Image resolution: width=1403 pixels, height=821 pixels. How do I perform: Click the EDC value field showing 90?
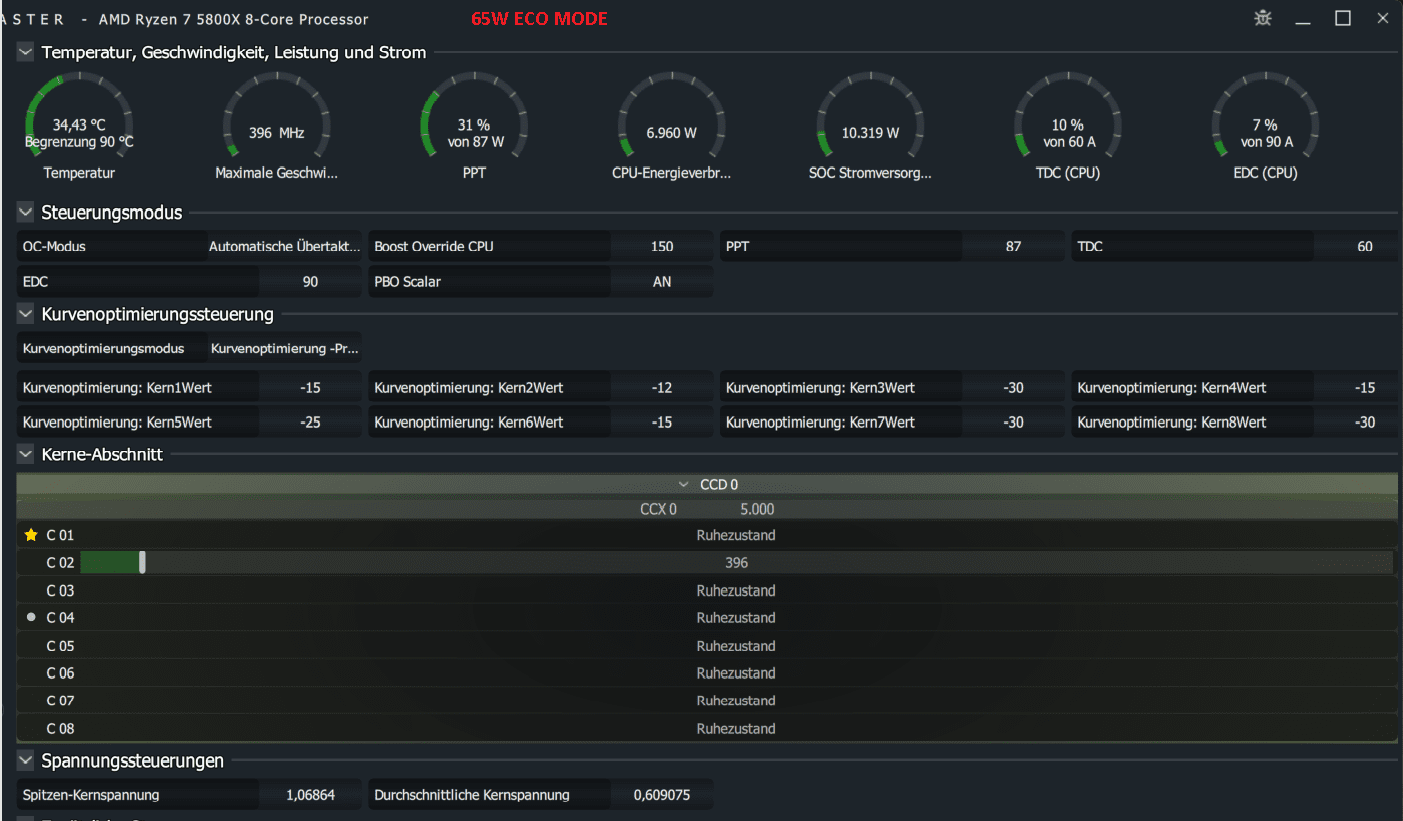(x=310, y=282)
